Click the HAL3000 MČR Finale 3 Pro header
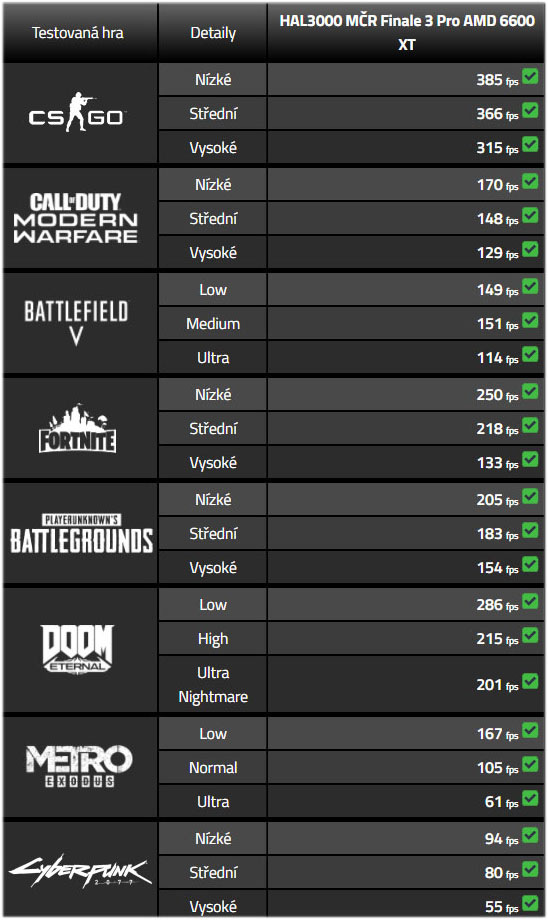The image size is (548, 920). coord(407,32)
